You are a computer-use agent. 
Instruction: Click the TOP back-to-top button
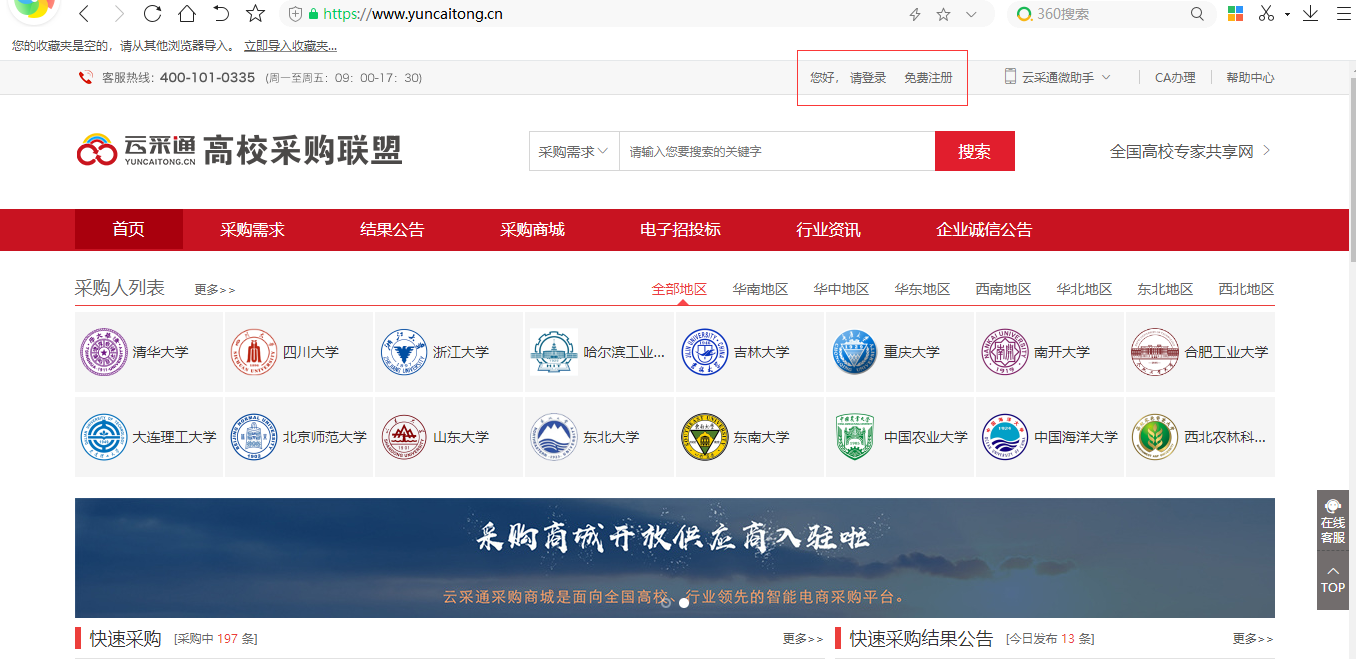1333,580
